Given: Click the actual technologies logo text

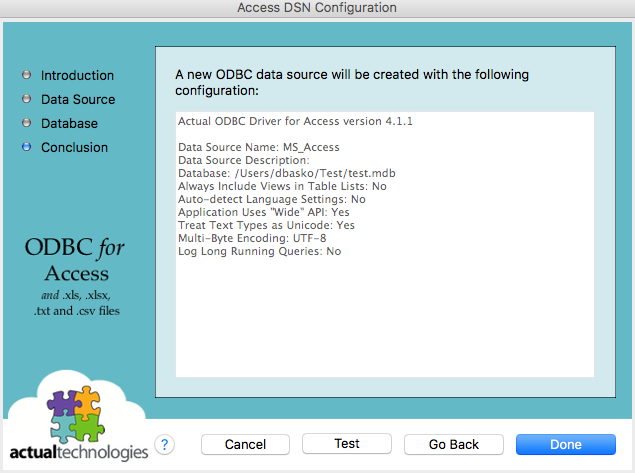Looking at the screenshot, I should click(x=77, y=452).
